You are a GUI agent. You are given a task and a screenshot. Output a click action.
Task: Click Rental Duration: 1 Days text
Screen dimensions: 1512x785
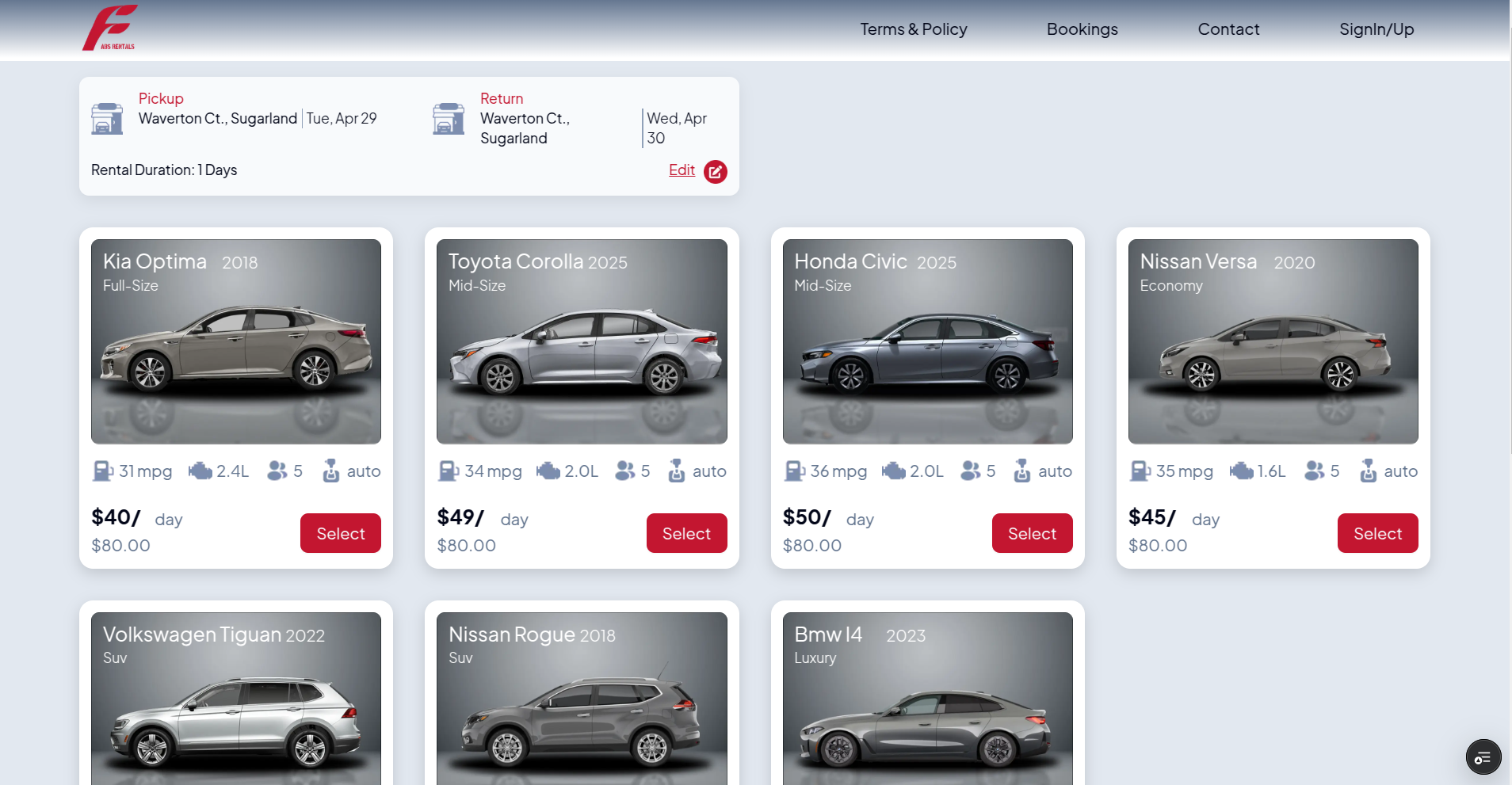164,170
